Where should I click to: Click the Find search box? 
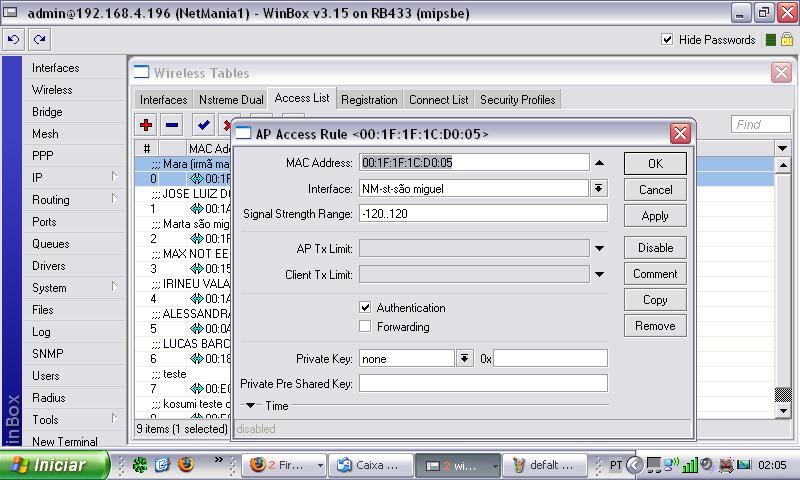pos(760,124)
